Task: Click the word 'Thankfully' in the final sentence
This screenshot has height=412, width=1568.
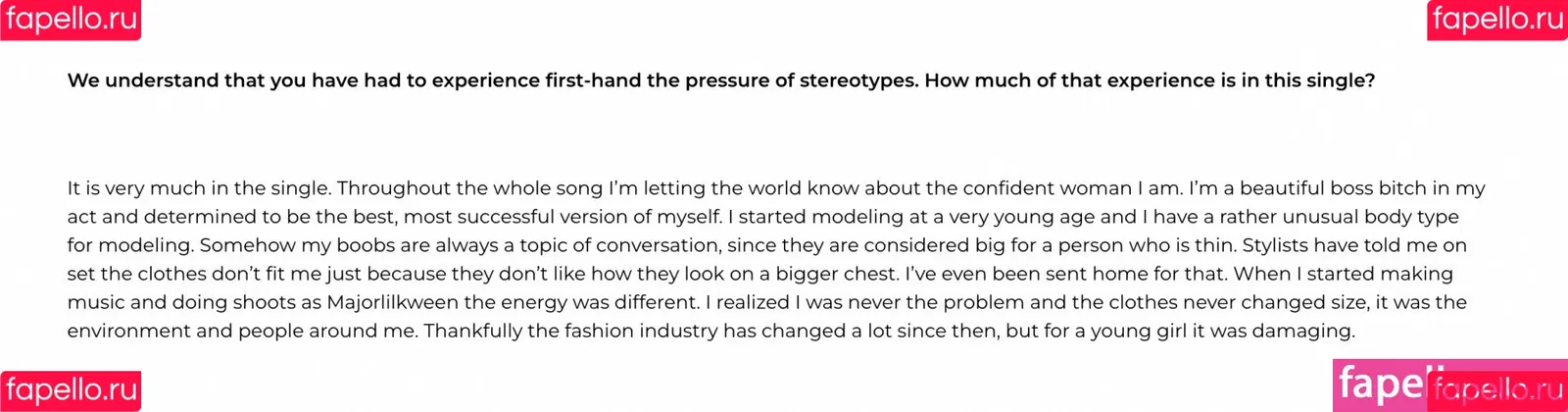Action: [473, 331]
